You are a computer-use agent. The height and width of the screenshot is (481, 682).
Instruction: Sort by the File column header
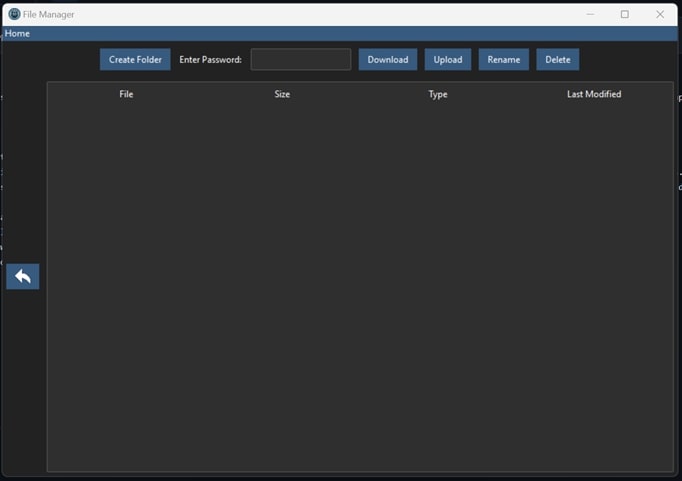126,94
